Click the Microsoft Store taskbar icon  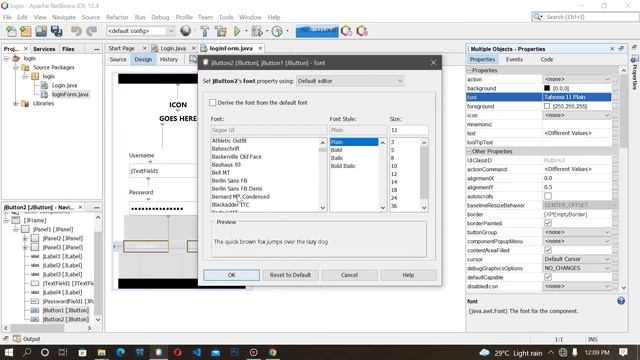point(82,352)
